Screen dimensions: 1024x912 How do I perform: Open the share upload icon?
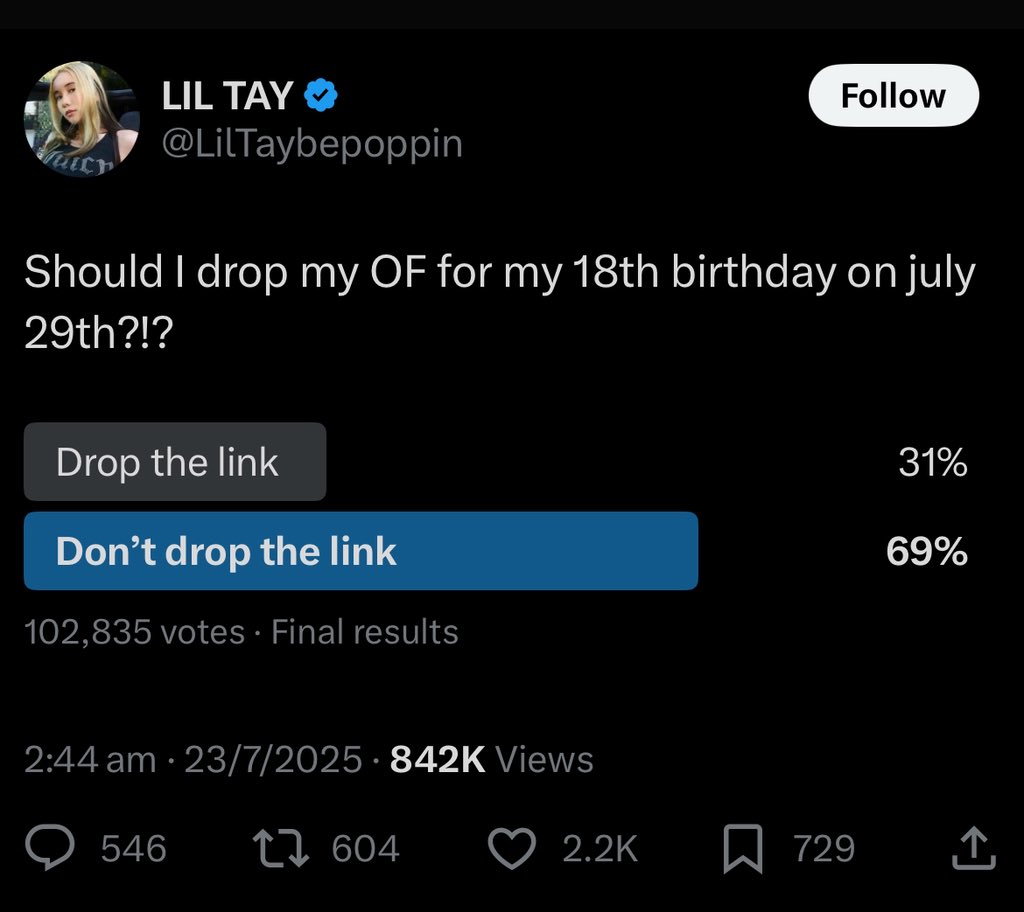pos(973,848)
